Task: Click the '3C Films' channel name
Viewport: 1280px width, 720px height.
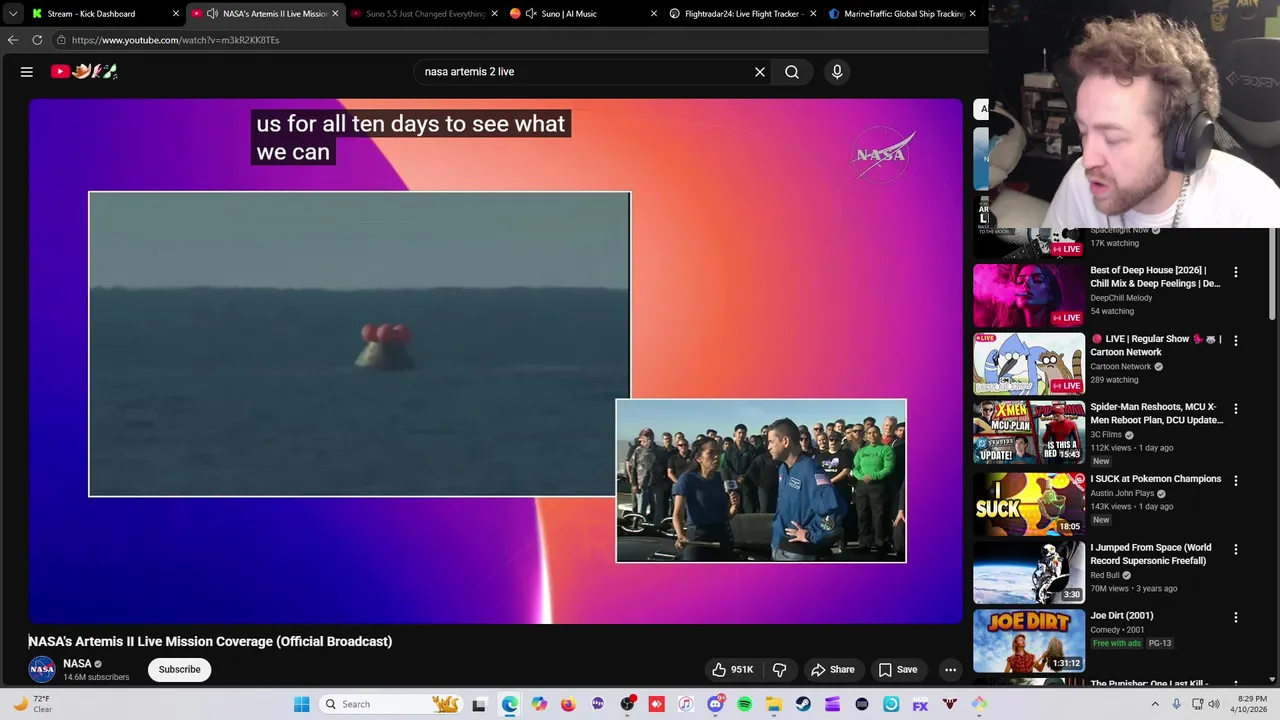Action: coord(1106,435)
